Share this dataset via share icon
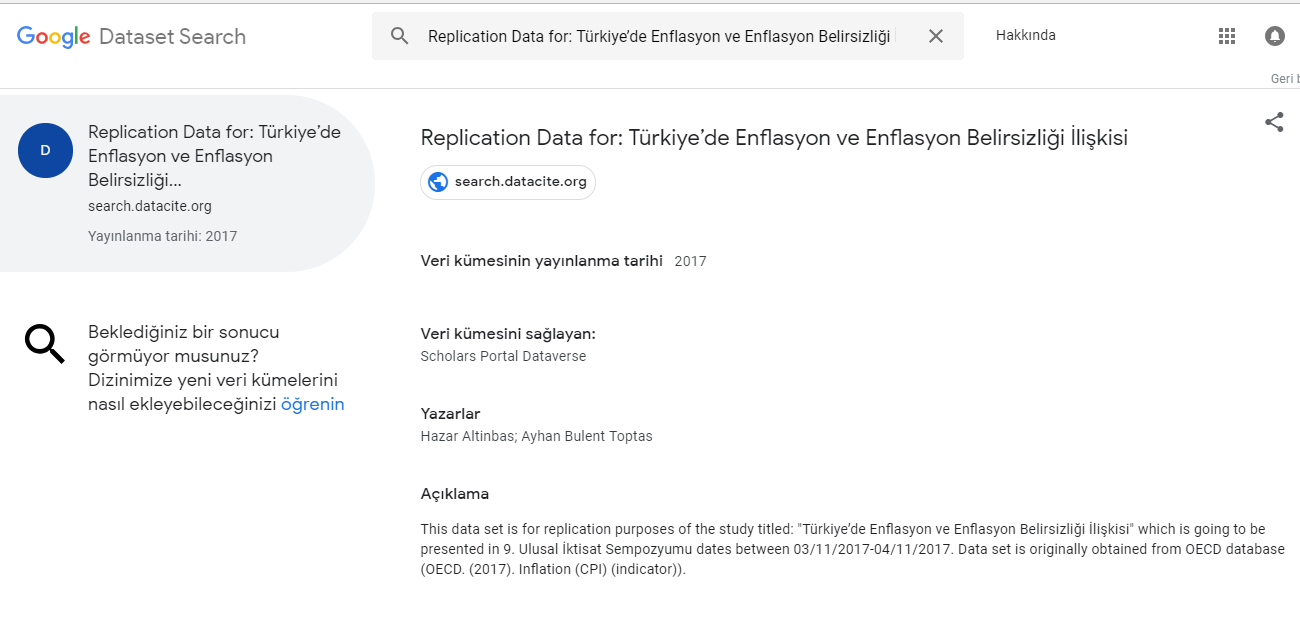This screenshot has height=618, width=1300. tap(1274, 123)
